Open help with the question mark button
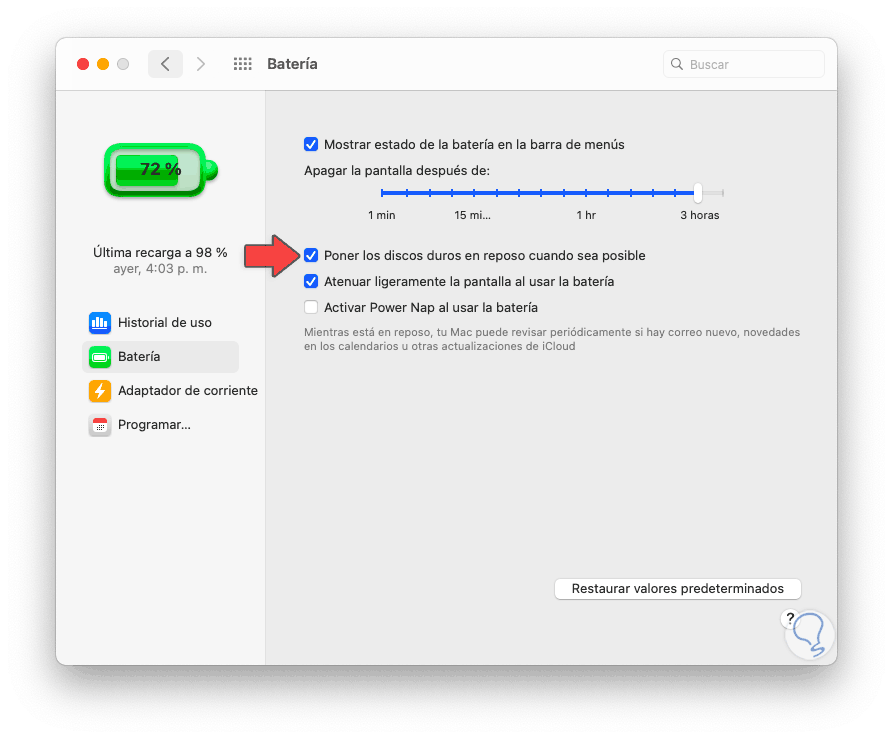Screen dimensions: 893x739 [x=790, y=618]
